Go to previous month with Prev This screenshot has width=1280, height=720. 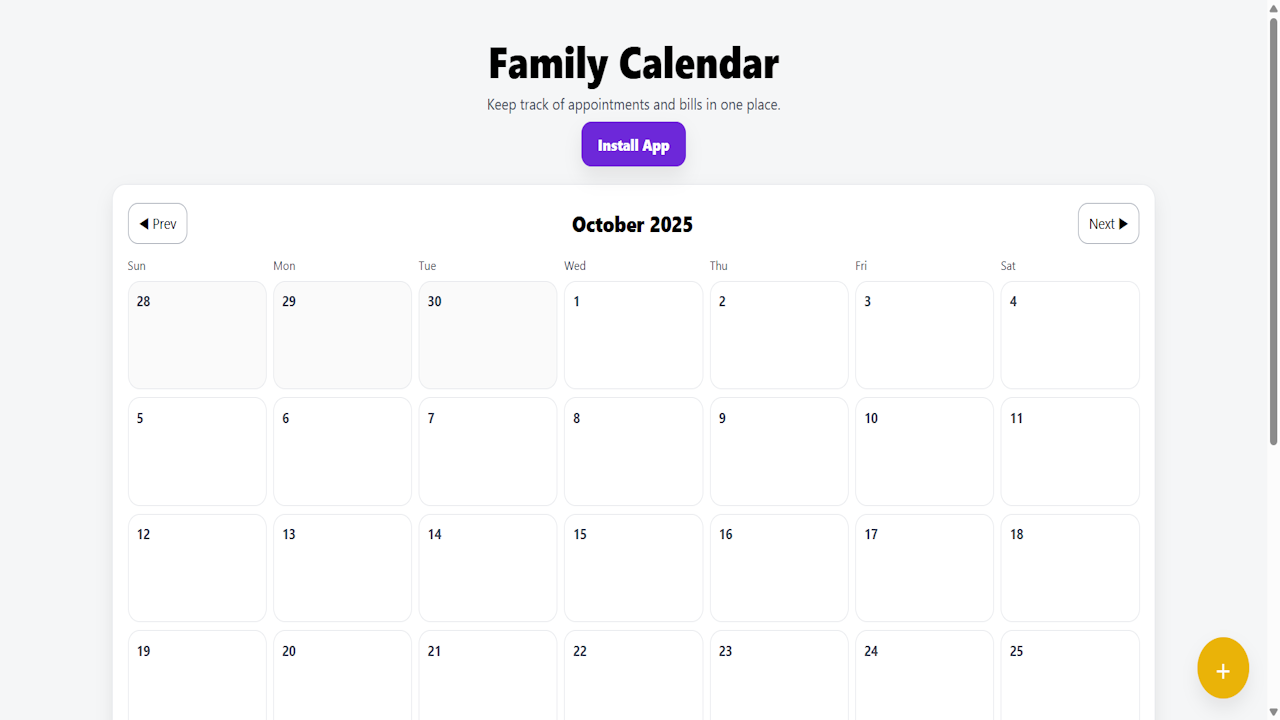click(x=158, y=224)
